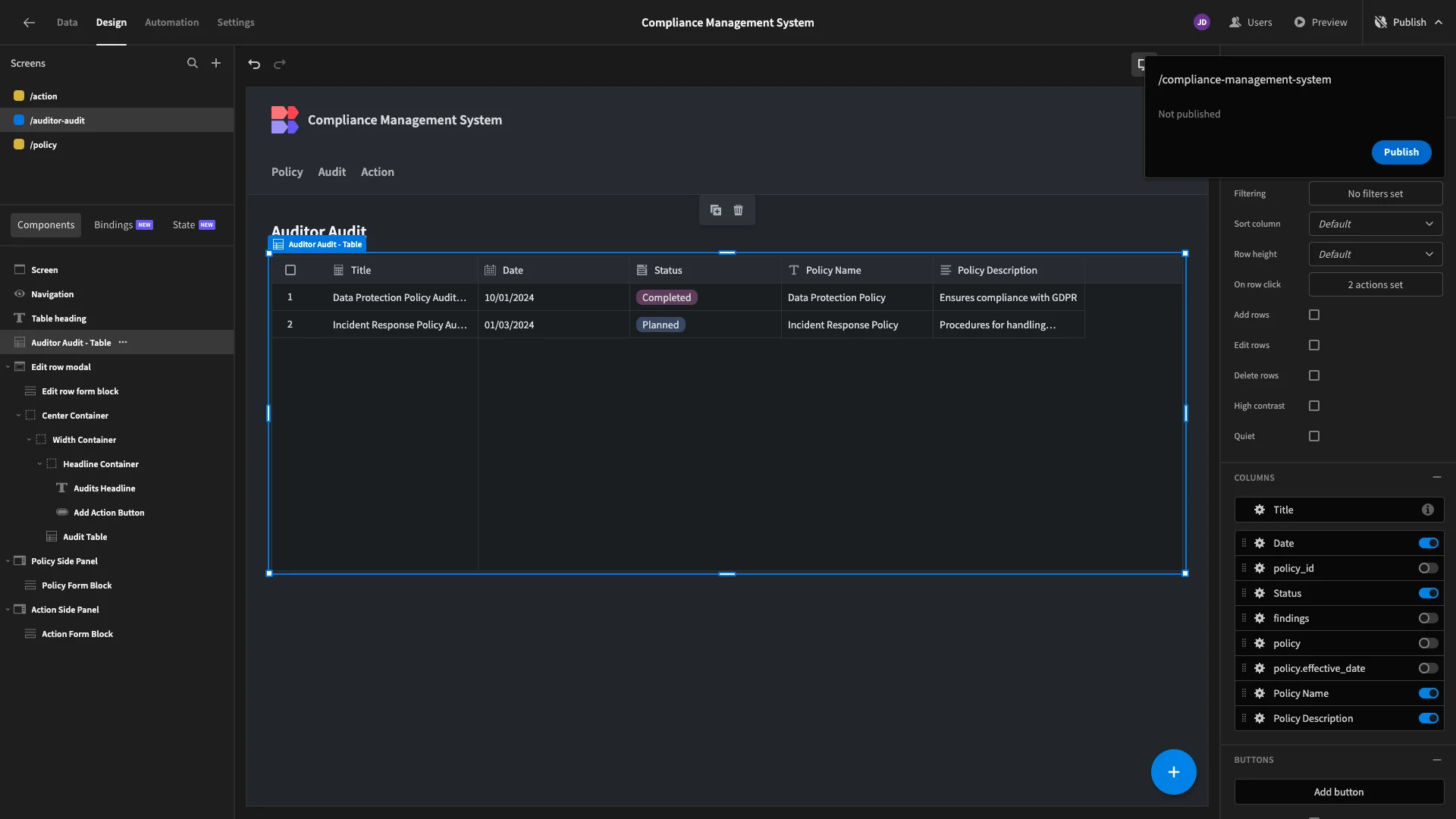Duplicate the selected table component
Screen dimensions: 1456x819
click(716, 210)
